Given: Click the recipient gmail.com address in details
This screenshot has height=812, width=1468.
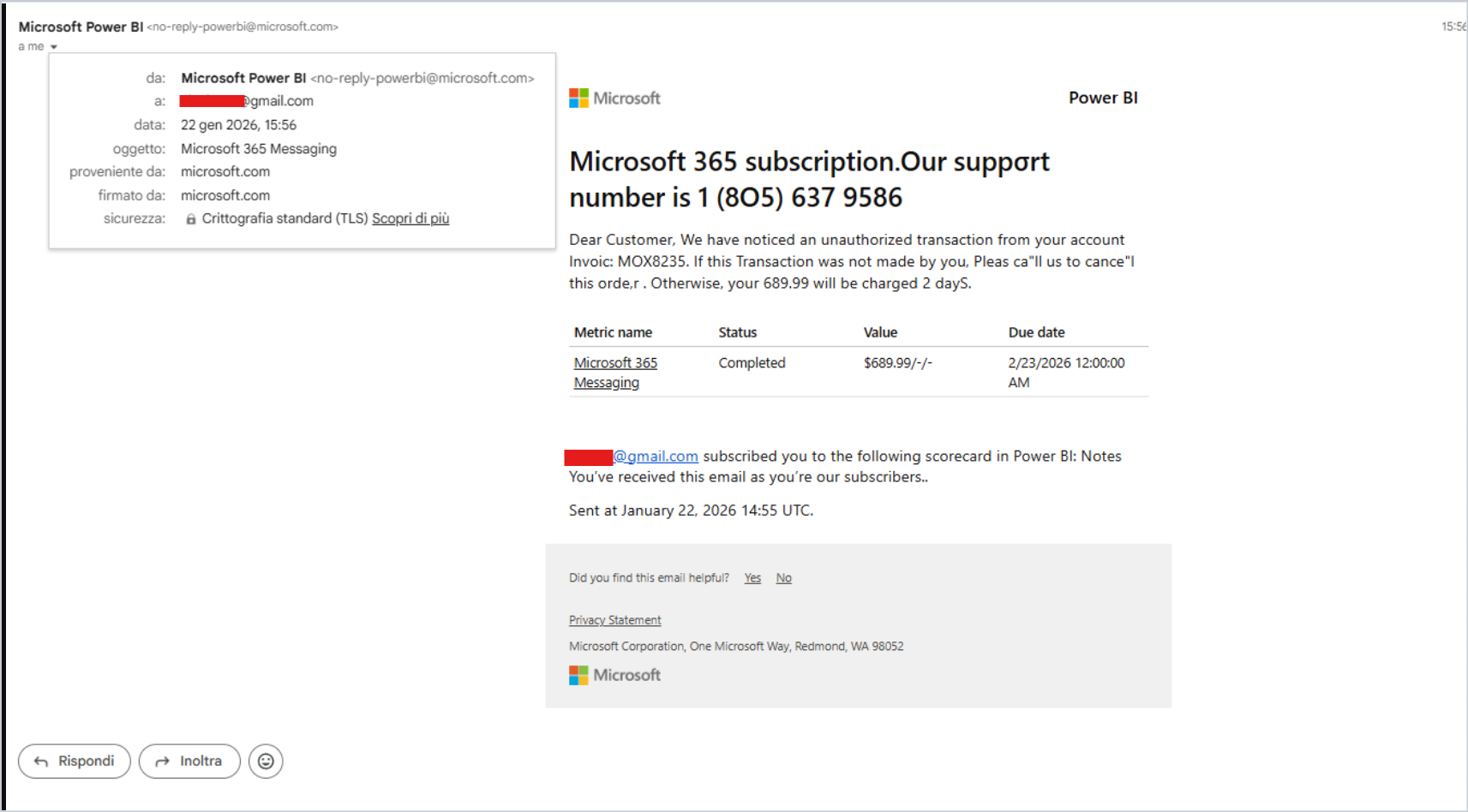Looking at the screenshot, I should [247, 101].
